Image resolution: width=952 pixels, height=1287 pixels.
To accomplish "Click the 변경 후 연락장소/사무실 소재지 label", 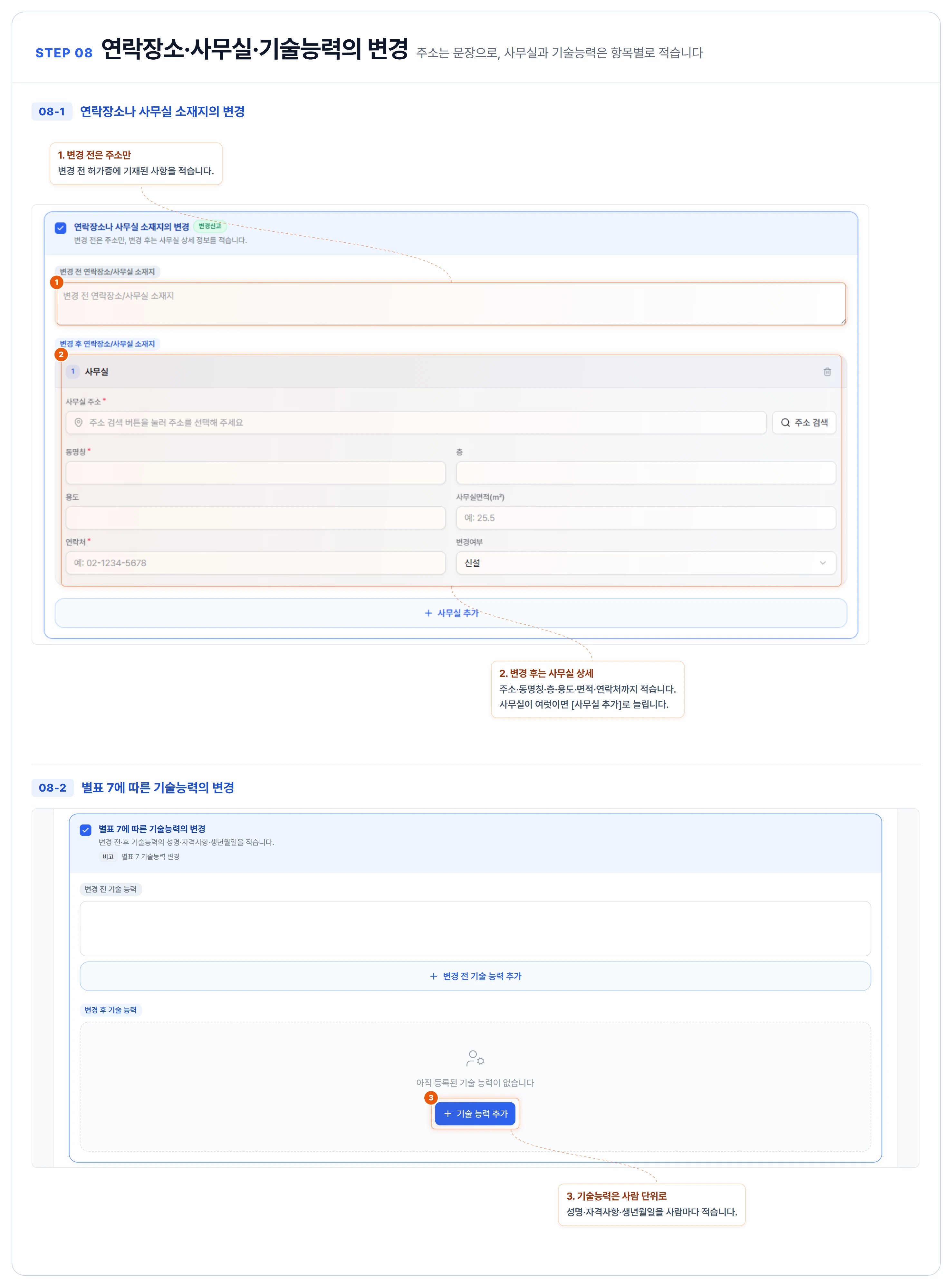I will 107,344.
